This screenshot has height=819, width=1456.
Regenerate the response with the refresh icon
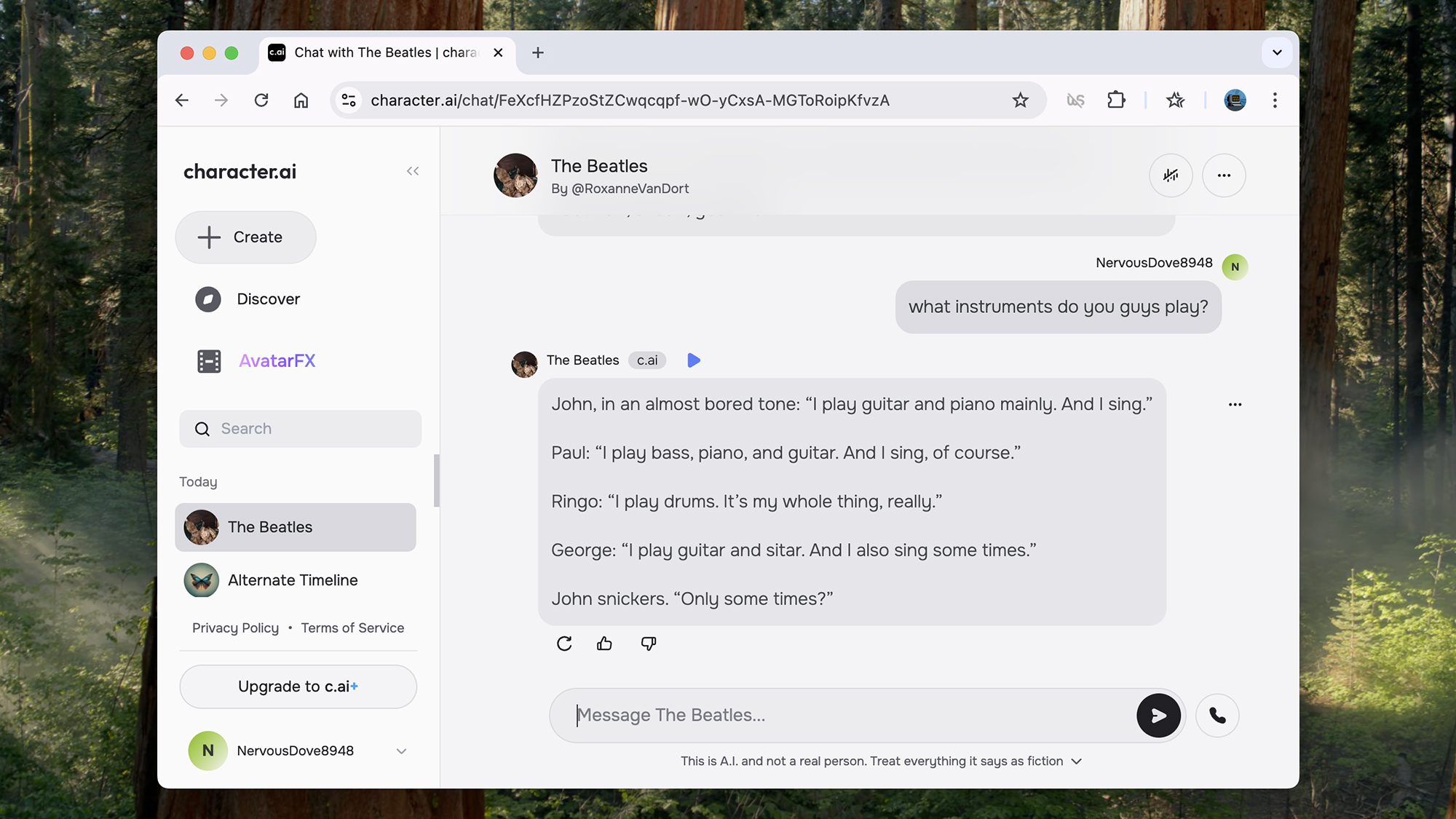564,644
